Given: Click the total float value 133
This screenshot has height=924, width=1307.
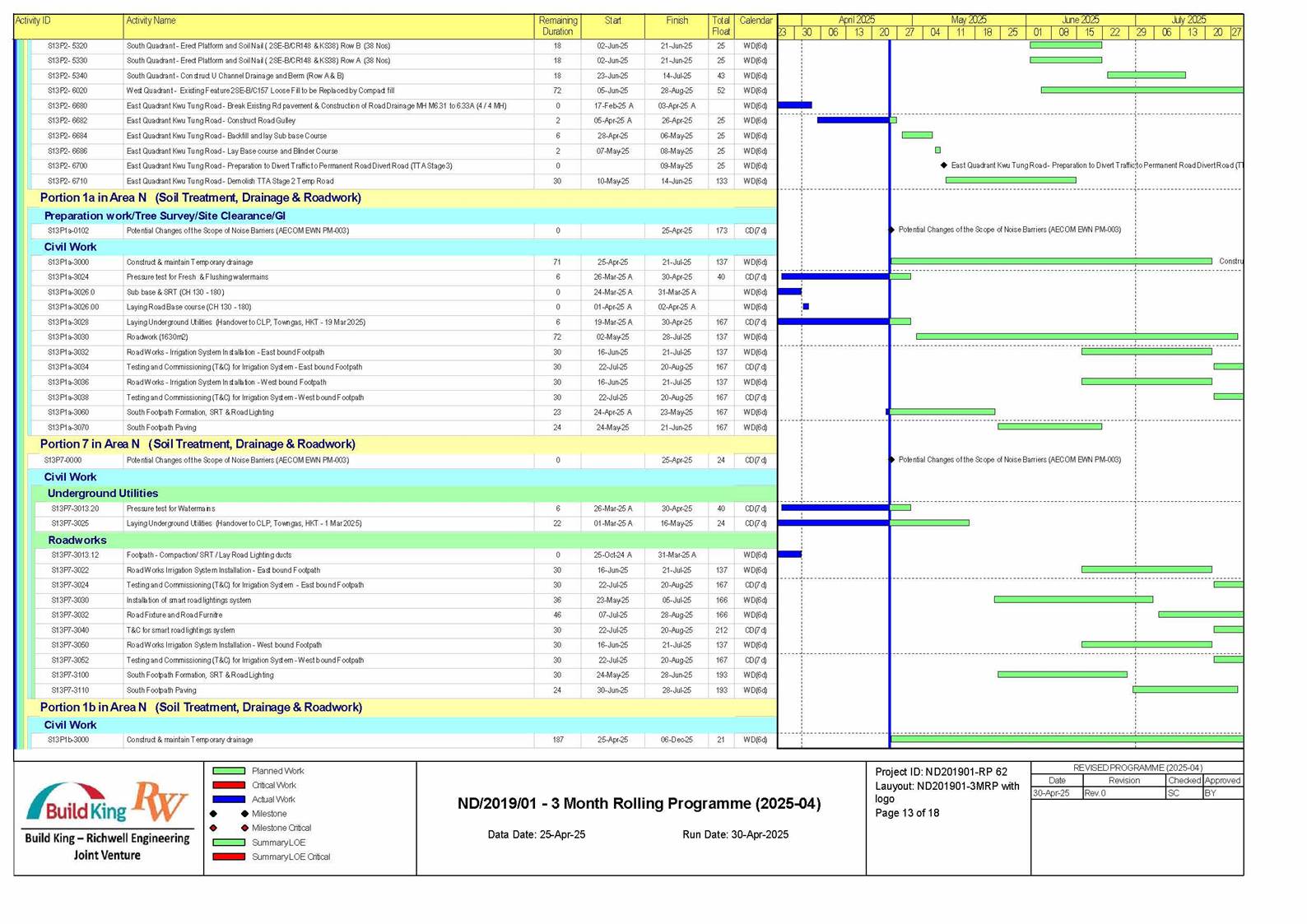Looking at the screenshot, I should click(721, 181).
